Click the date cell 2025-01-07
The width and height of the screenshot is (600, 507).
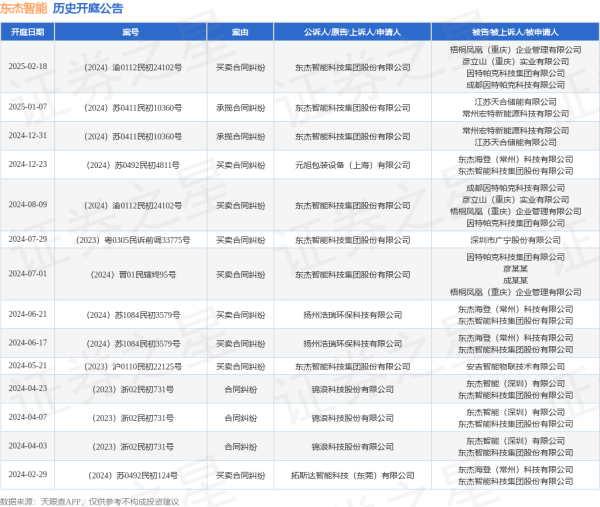click(28, 107)
